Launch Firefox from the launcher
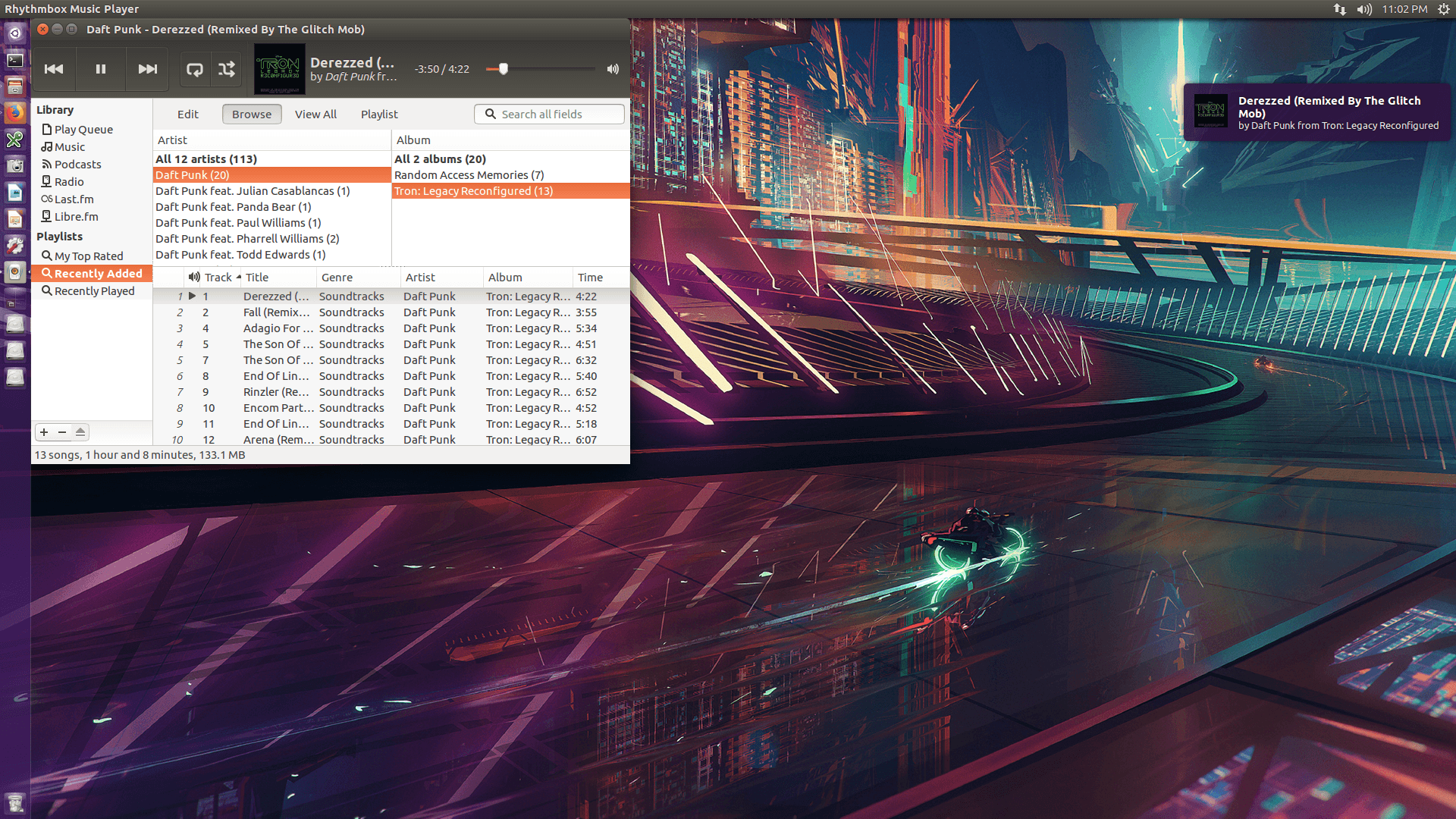Screen dimensions: 1456x819 [x=15, y=113]
